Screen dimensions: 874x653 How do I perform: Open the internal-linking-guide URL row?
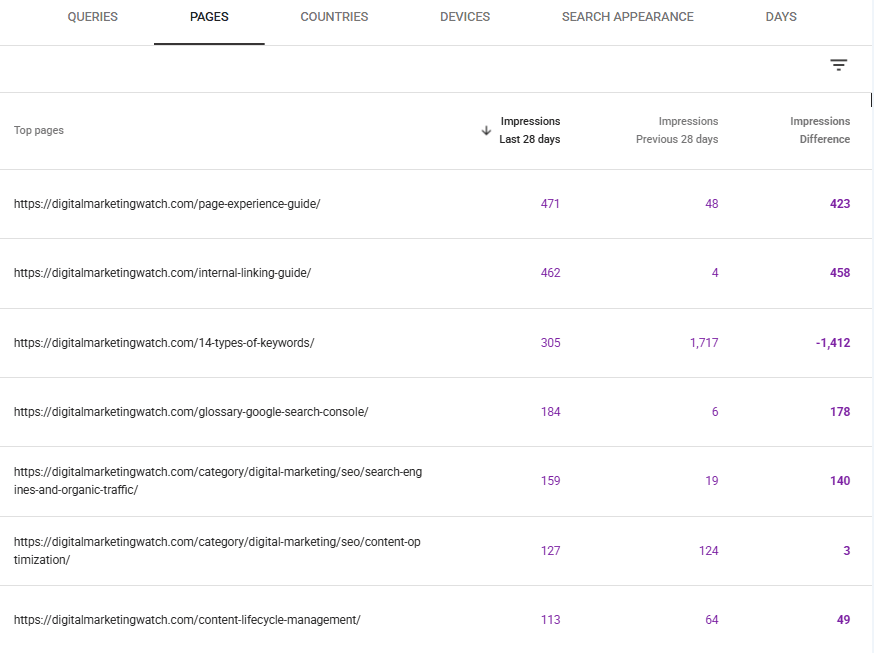tap(162, 273)
